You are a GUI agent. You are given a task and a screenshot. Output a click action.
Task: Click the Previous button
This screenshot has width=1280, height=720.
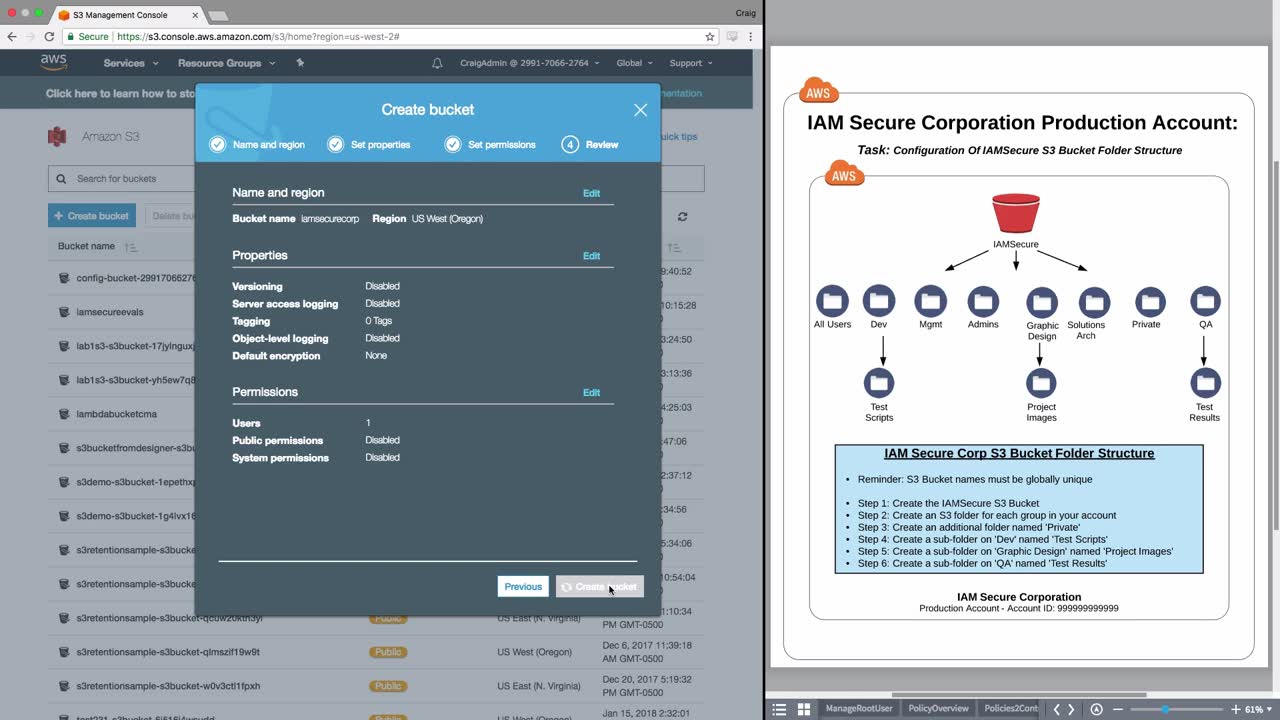[x=523, y=587]
